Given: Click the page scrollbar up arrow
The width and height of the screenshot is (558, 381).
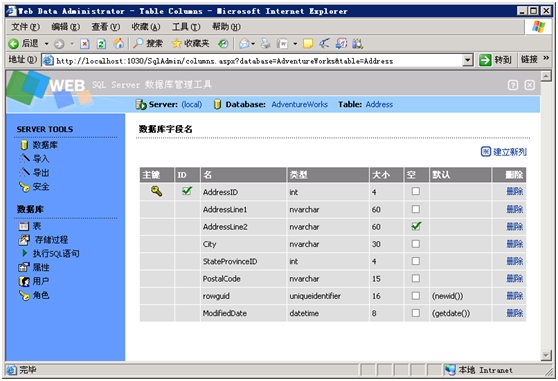Looking at the screenshot, I should 546,75.
